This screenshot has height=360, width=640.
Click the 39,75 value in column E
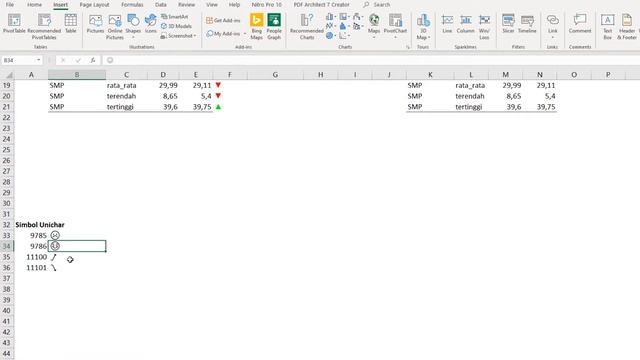click(196, 107)
